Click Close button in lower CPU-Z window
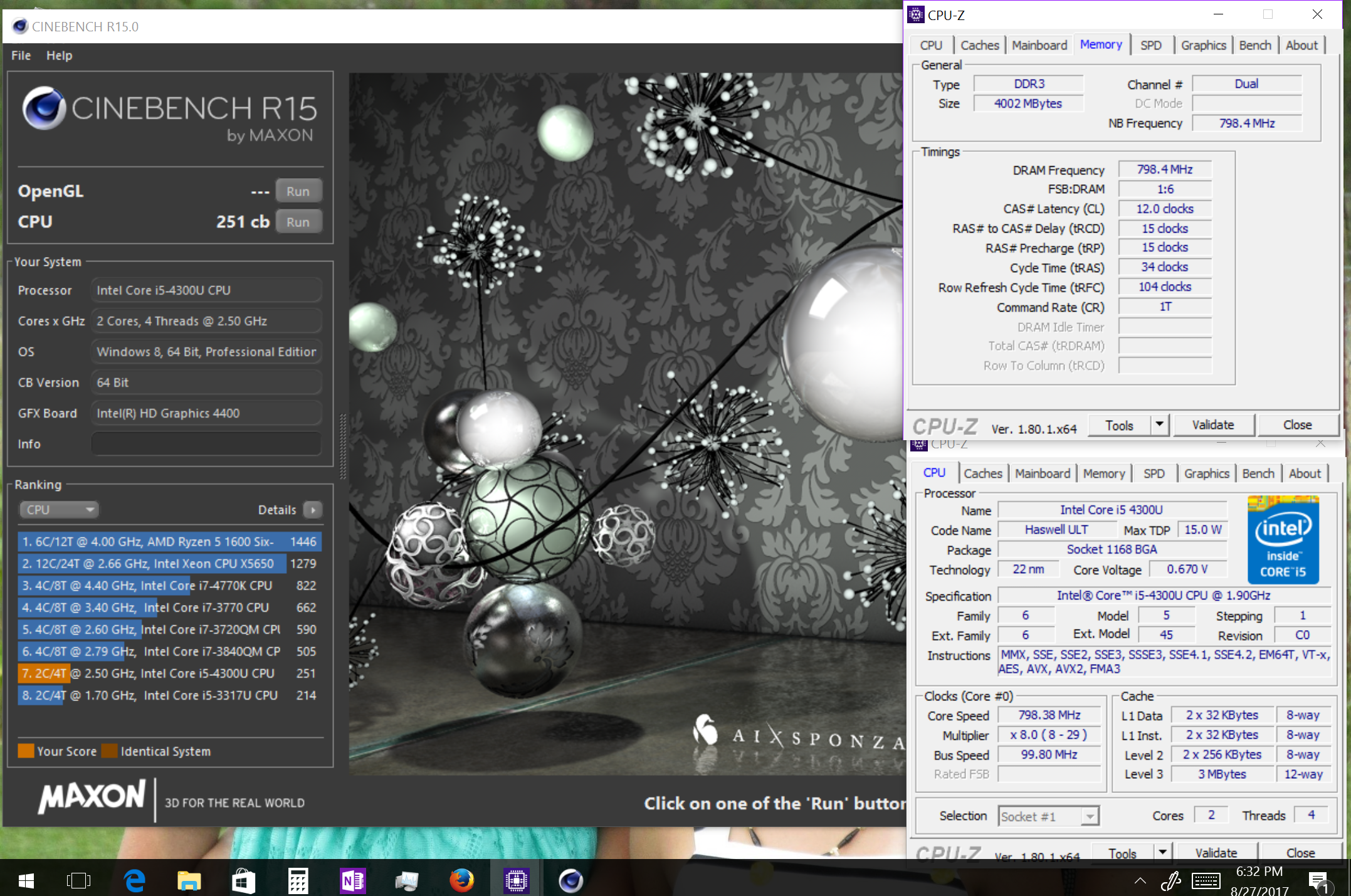 (x=1300, y=853)
